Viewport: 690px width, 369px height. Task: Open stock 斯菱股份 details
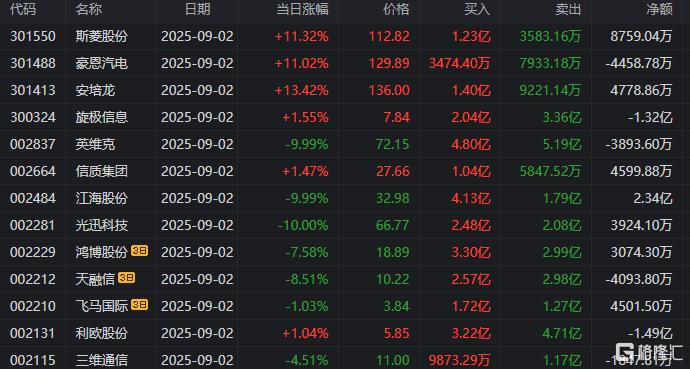(x=102, y=36)
